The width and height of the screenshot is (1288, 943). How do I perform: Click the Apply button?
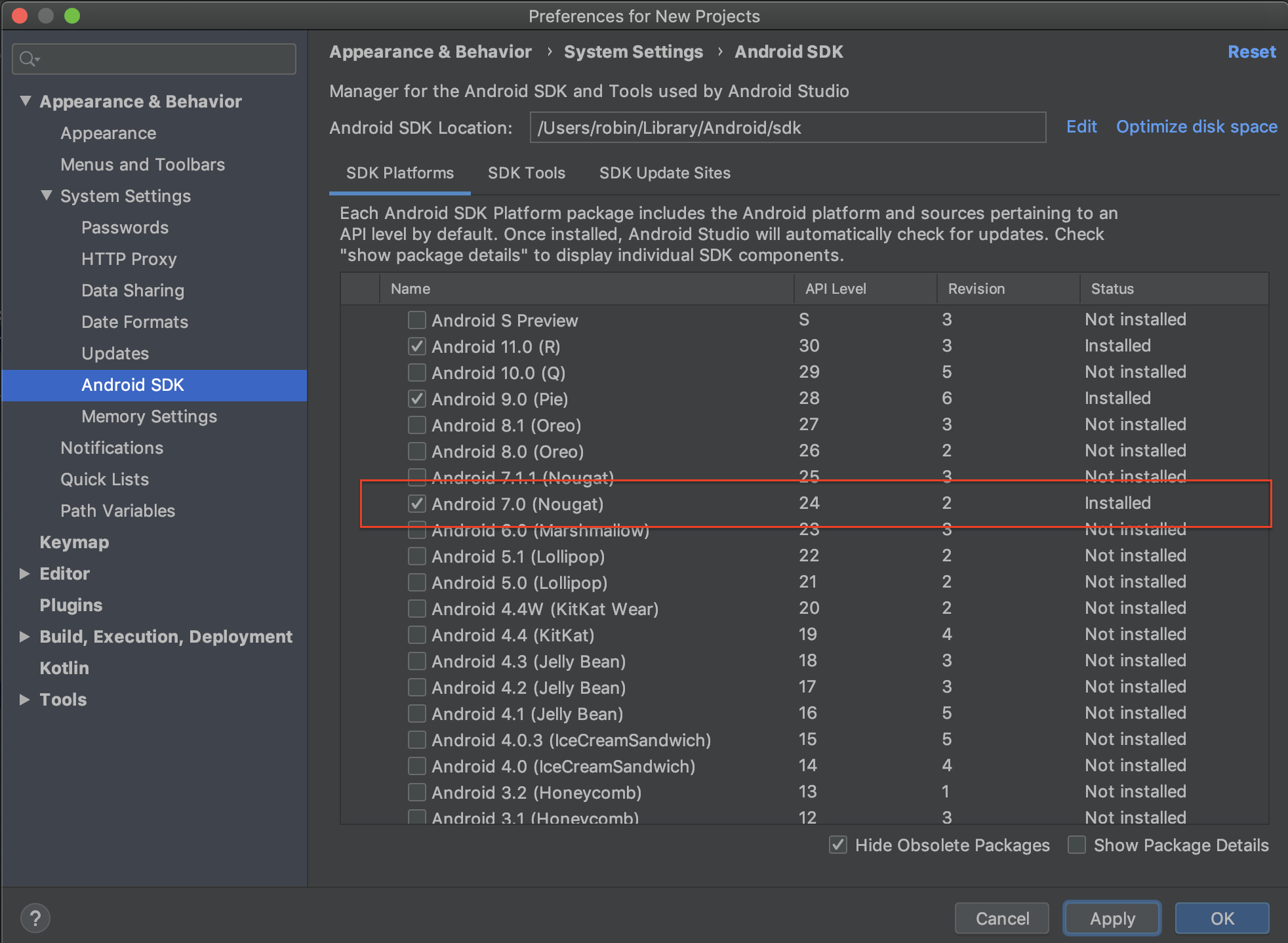1112,918
